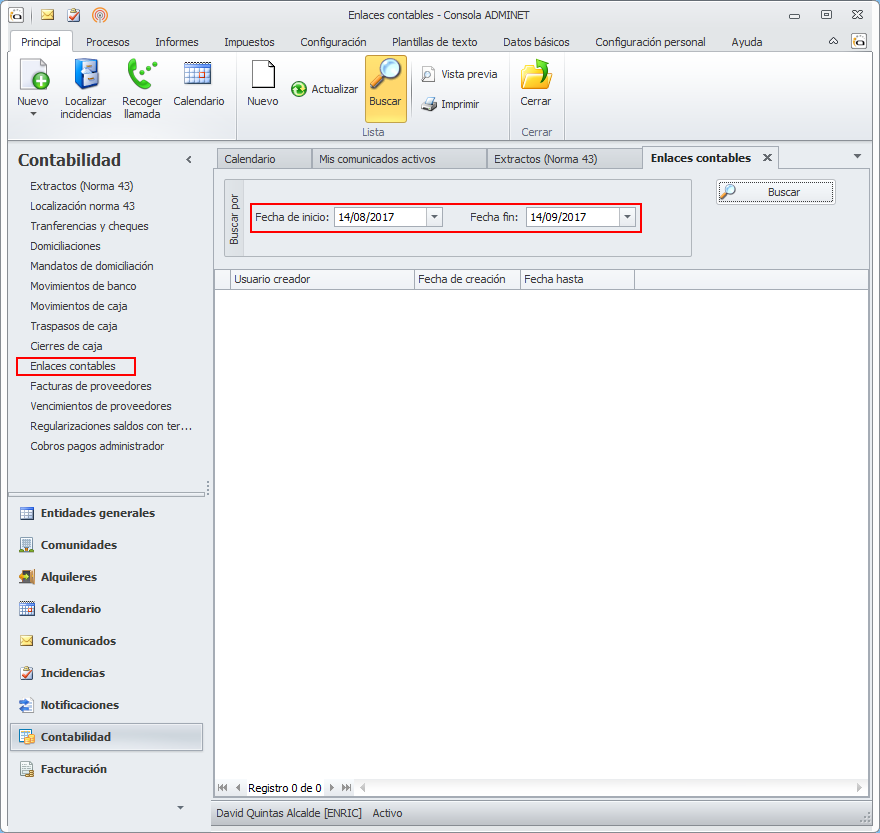Open Localización norma 43
880x833 pixels.
[82, 207]
